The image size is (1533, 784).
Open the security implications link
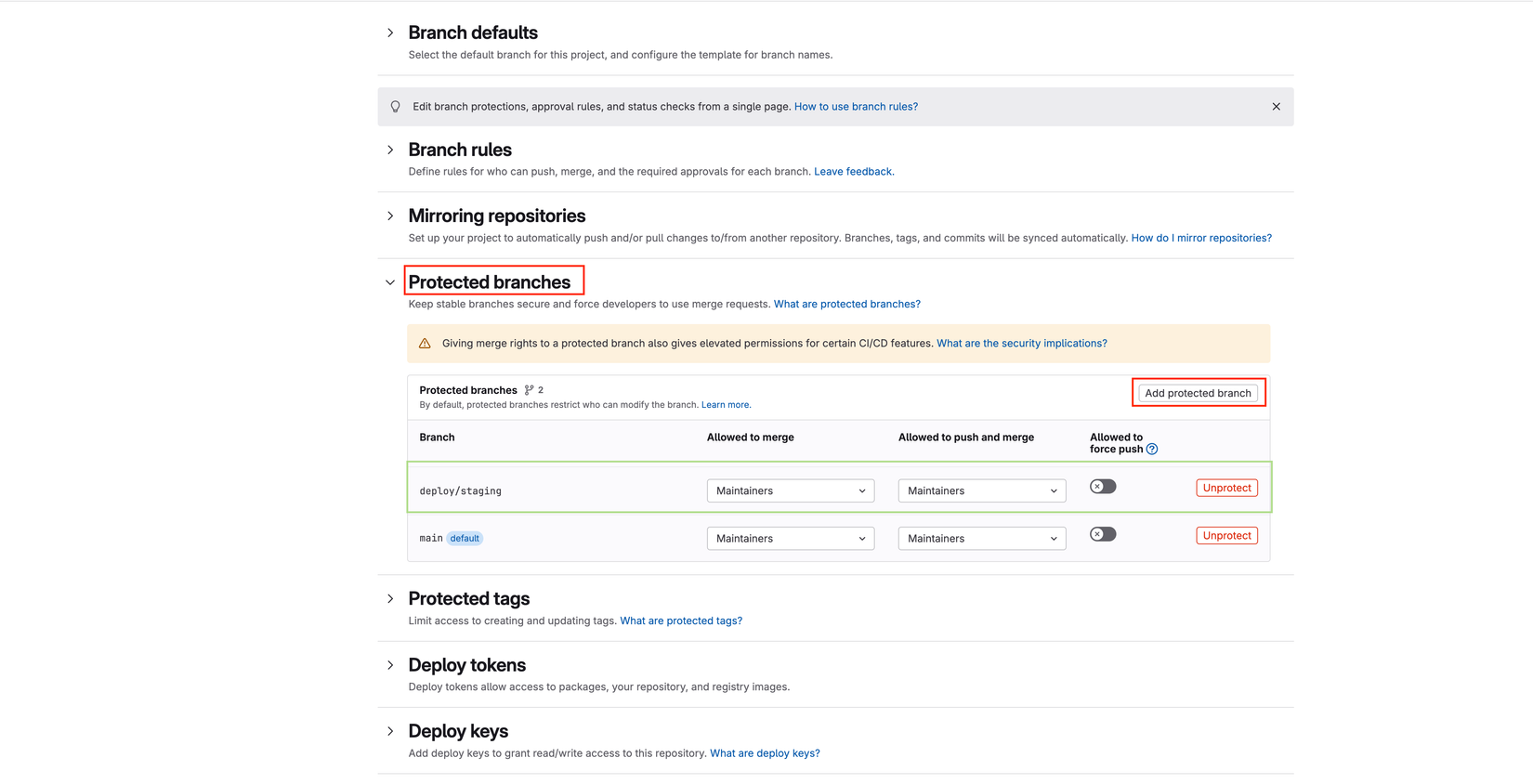tap(1021, 344)
